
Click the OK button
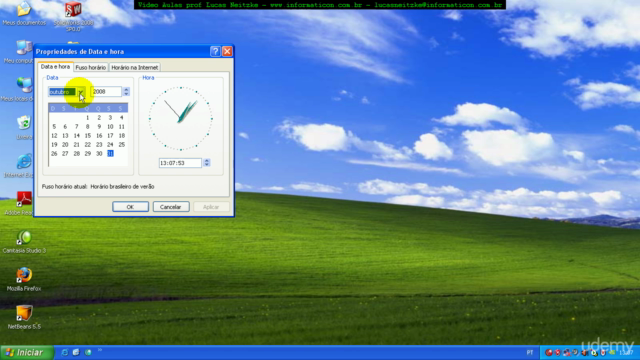130,207
